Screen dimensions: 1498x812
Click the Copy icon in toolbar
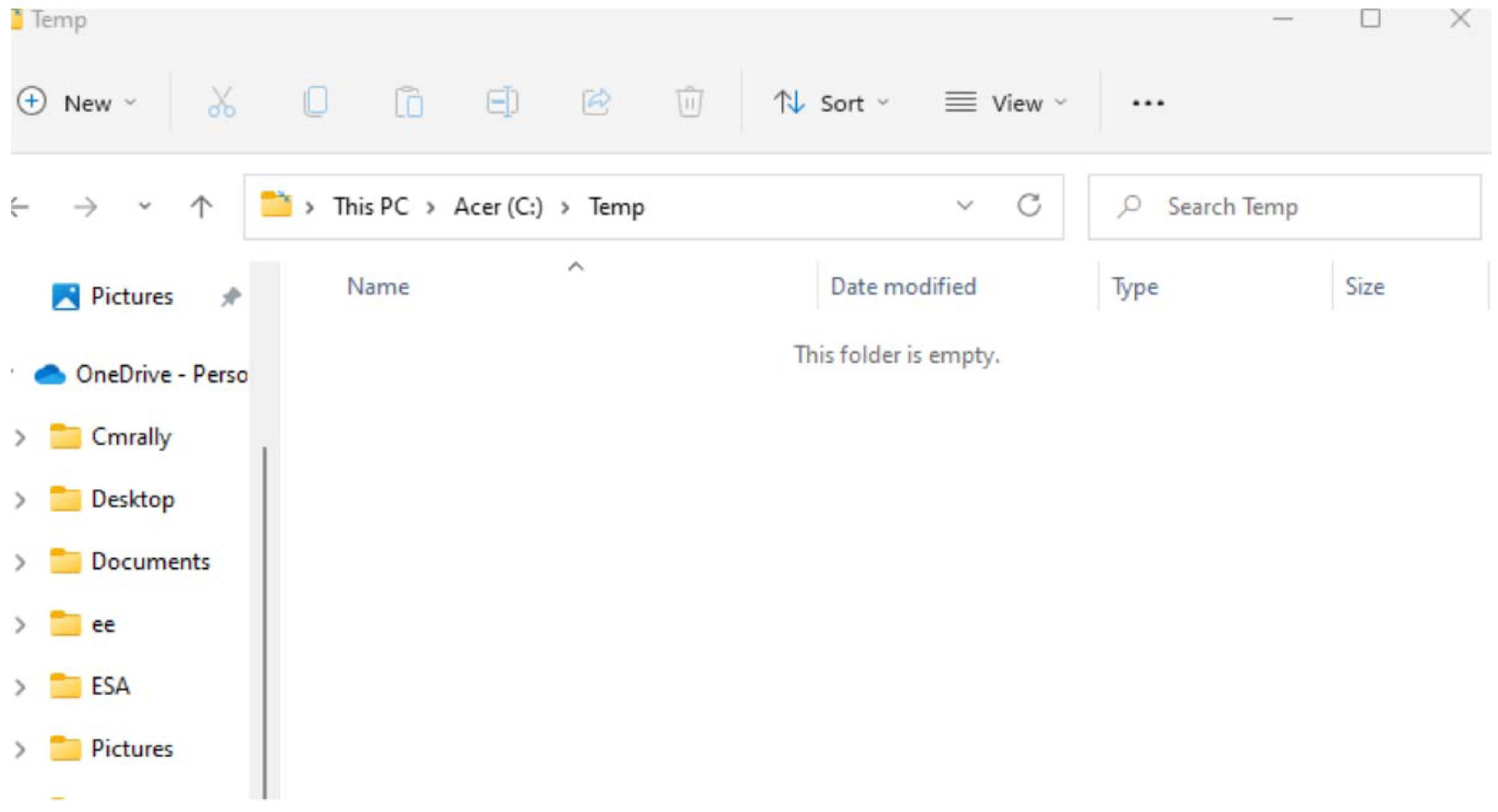coord(316,103)
